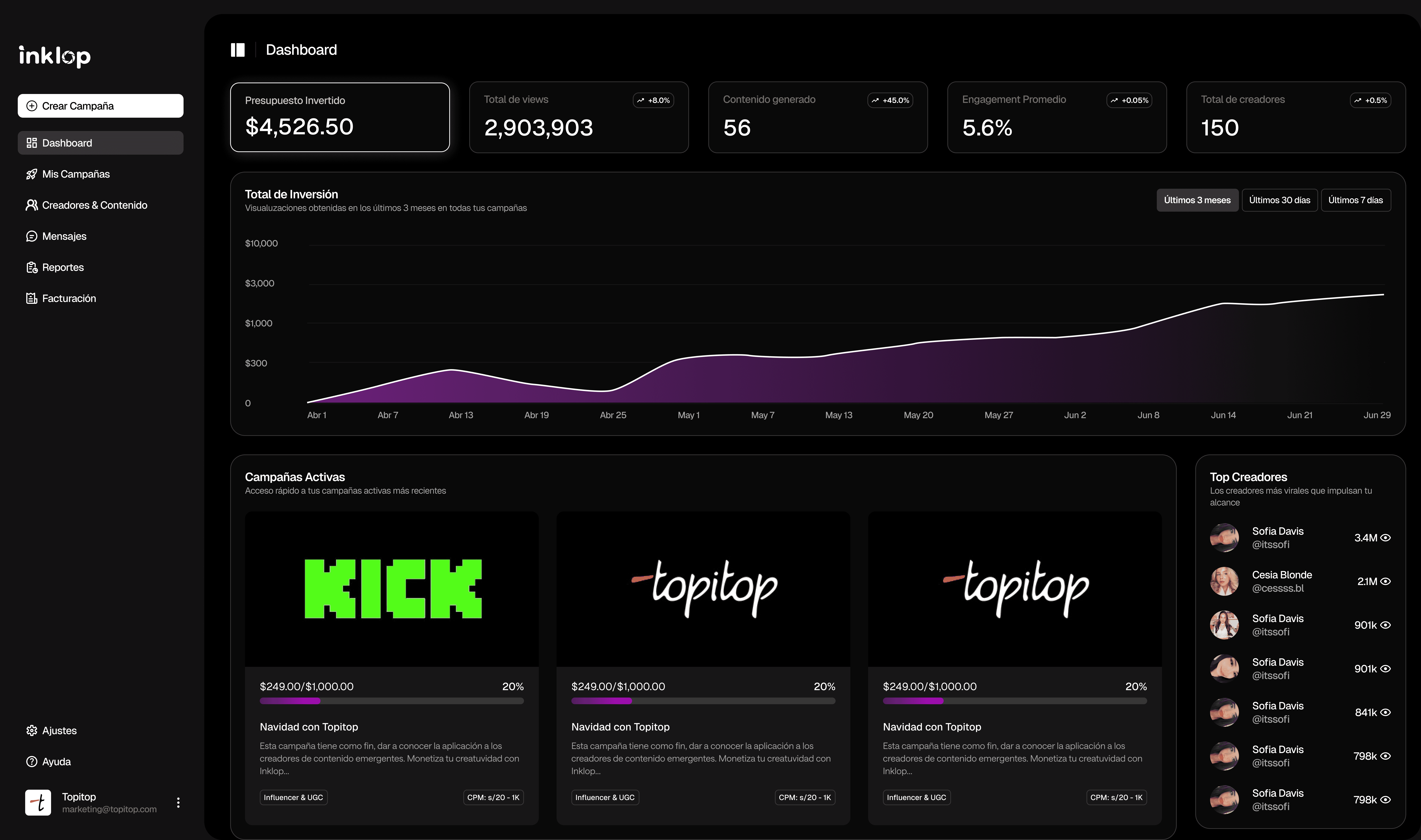
Task: Open Ajustes gear settings
Action: tap(32, 731)
